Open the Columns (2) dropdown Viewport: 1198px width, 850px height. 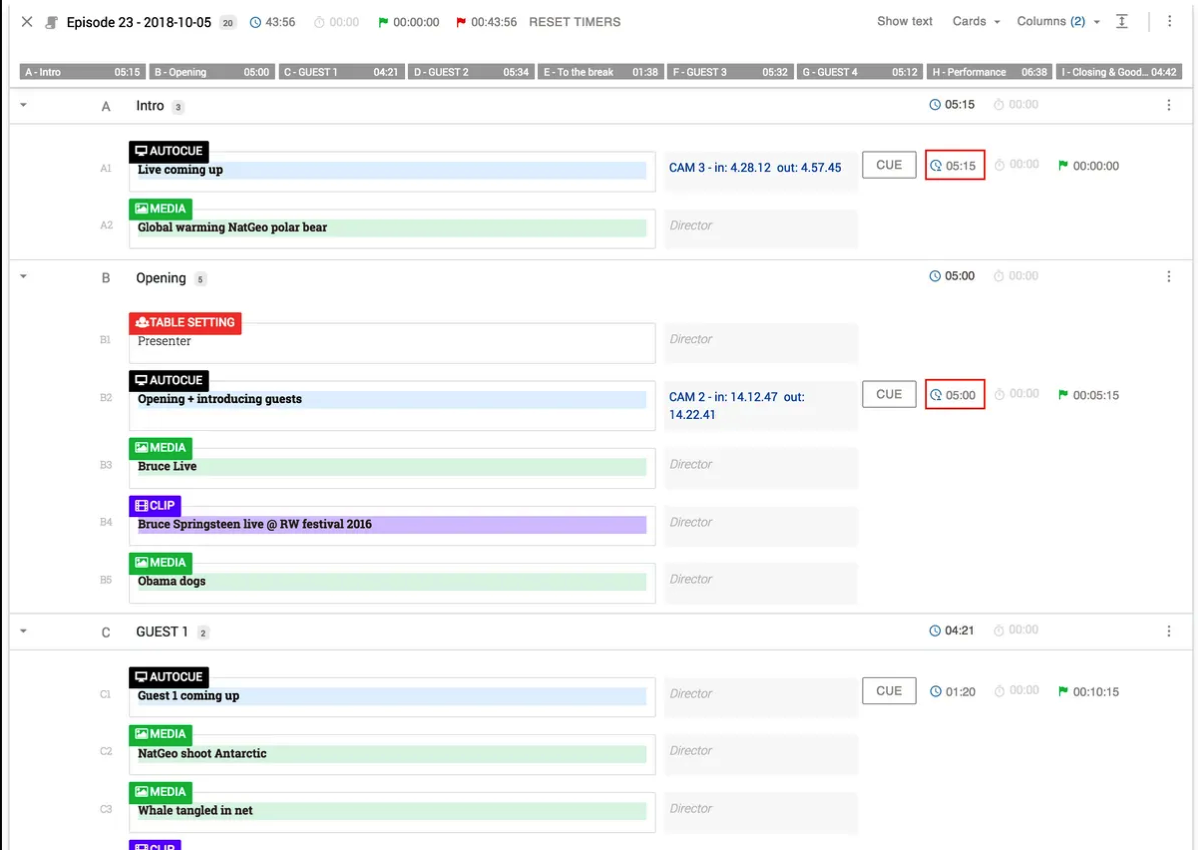coord(1058,21)
